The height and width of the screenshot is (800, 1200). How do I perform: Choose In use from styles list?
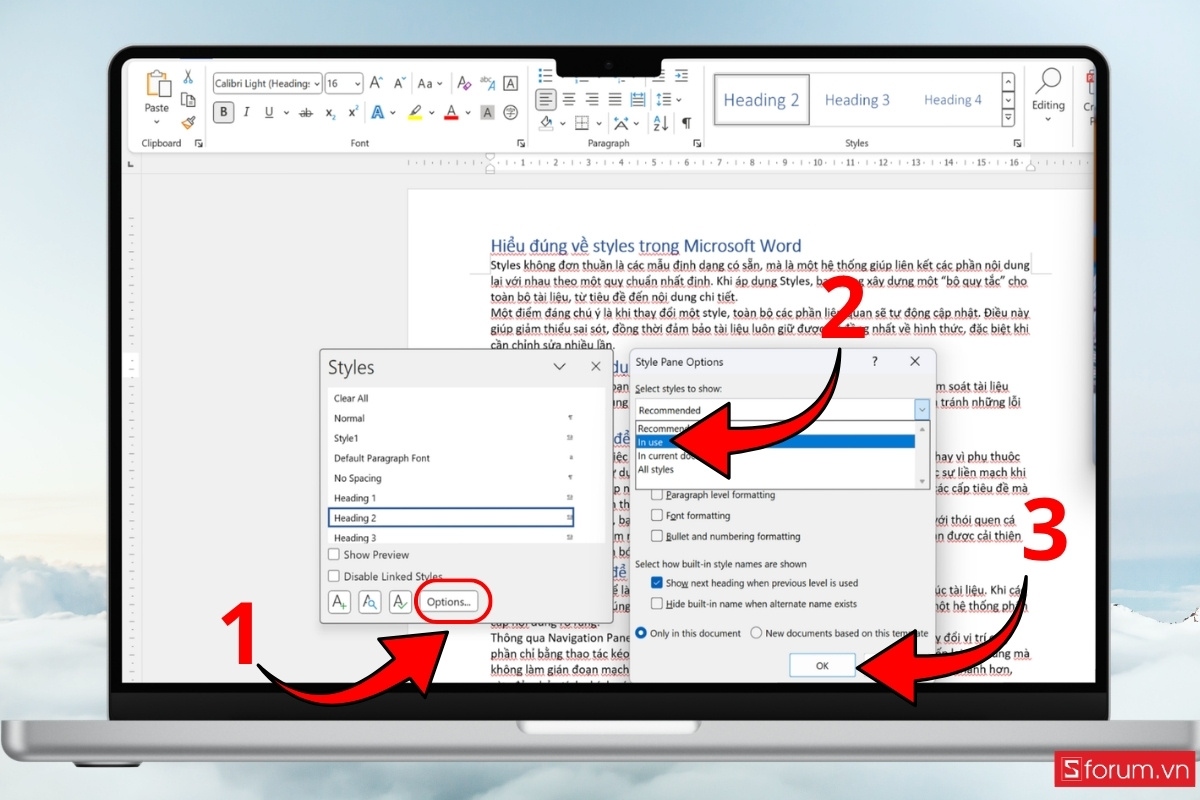(x=775, y=442)
